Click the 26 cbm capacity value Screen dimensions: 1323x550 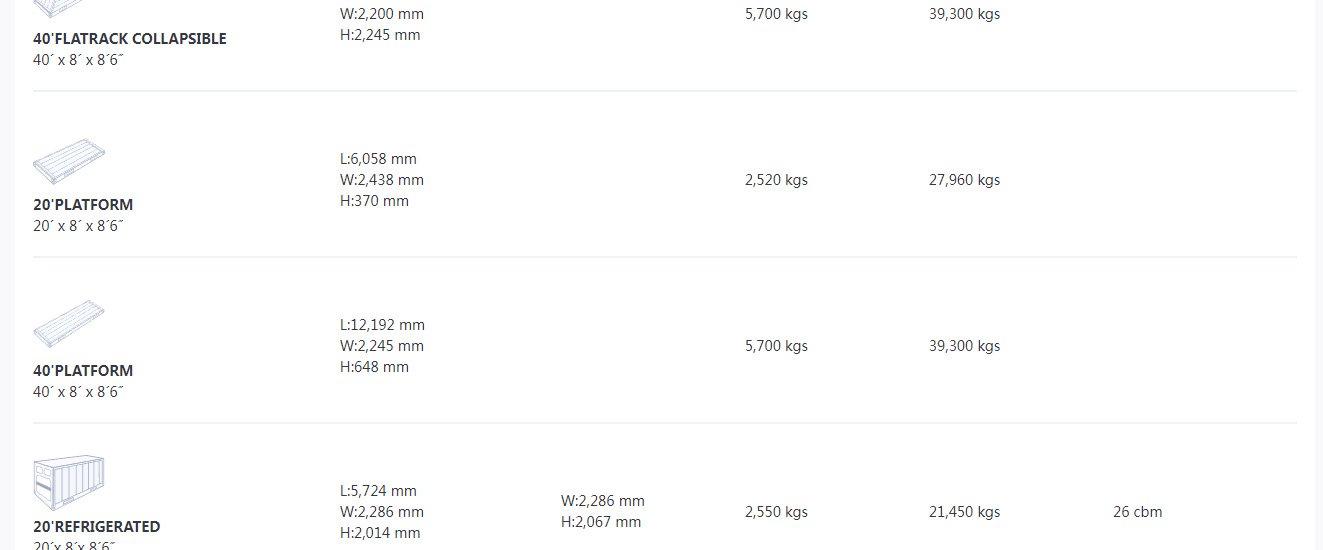tap(1137, 512)
